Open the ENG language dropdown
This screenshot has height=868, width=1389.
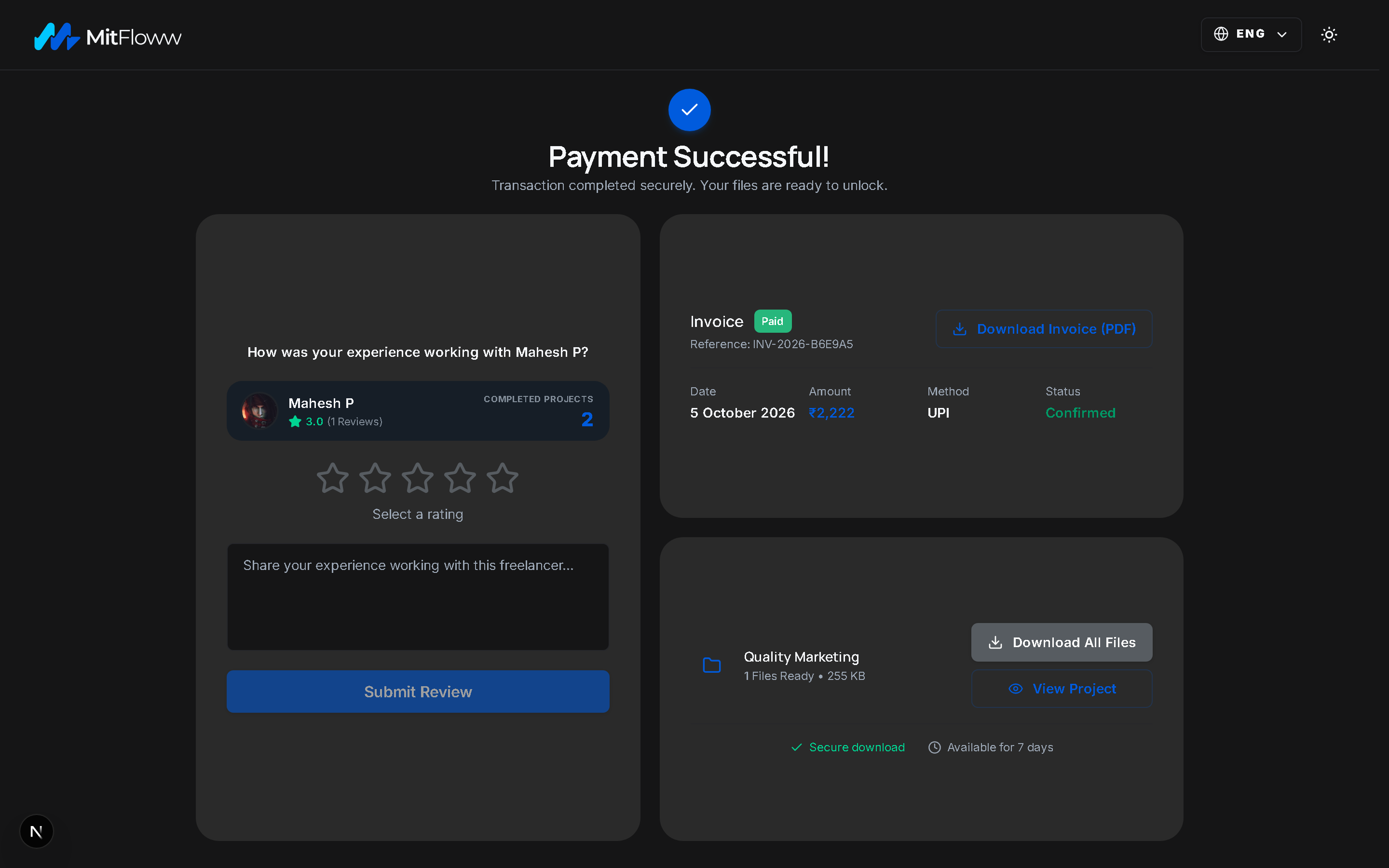pos(1251,34)
